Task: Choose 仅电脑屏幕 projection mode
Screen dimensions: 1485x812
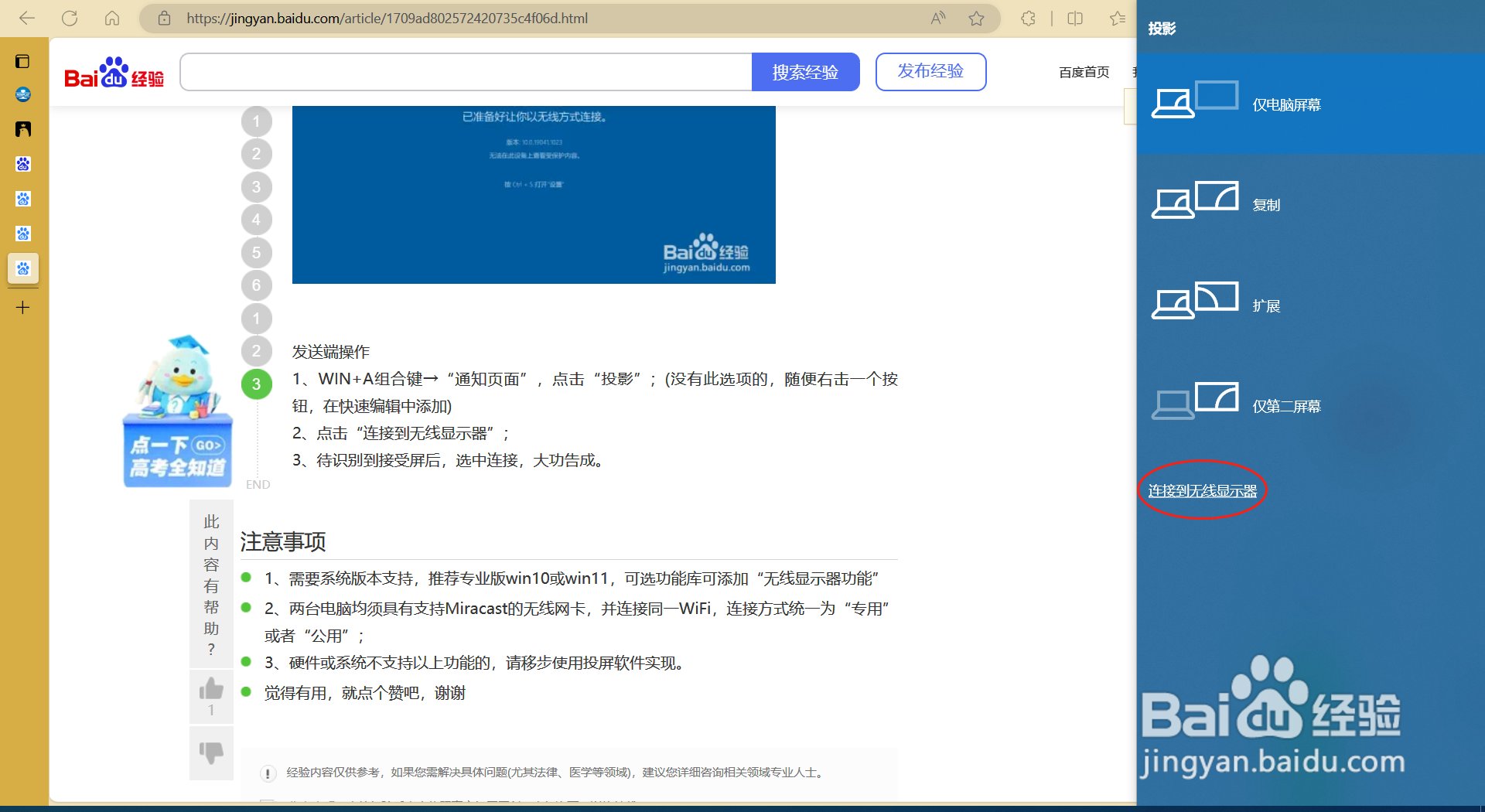Action: 1310,104
